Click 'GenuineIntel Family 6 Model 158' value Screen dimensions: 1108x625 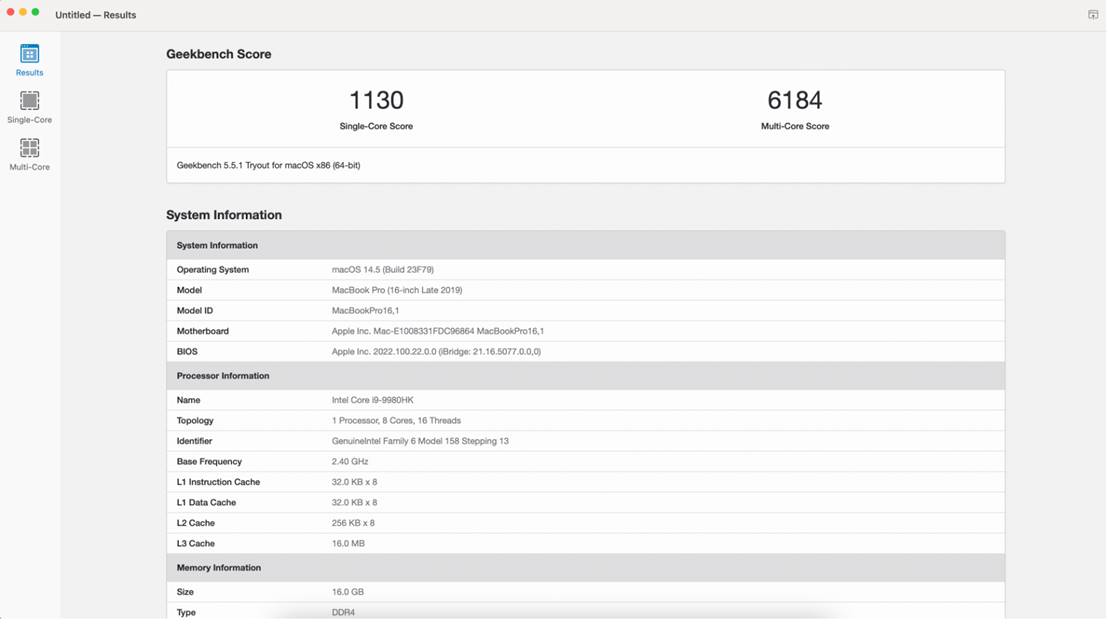(420, 441)
